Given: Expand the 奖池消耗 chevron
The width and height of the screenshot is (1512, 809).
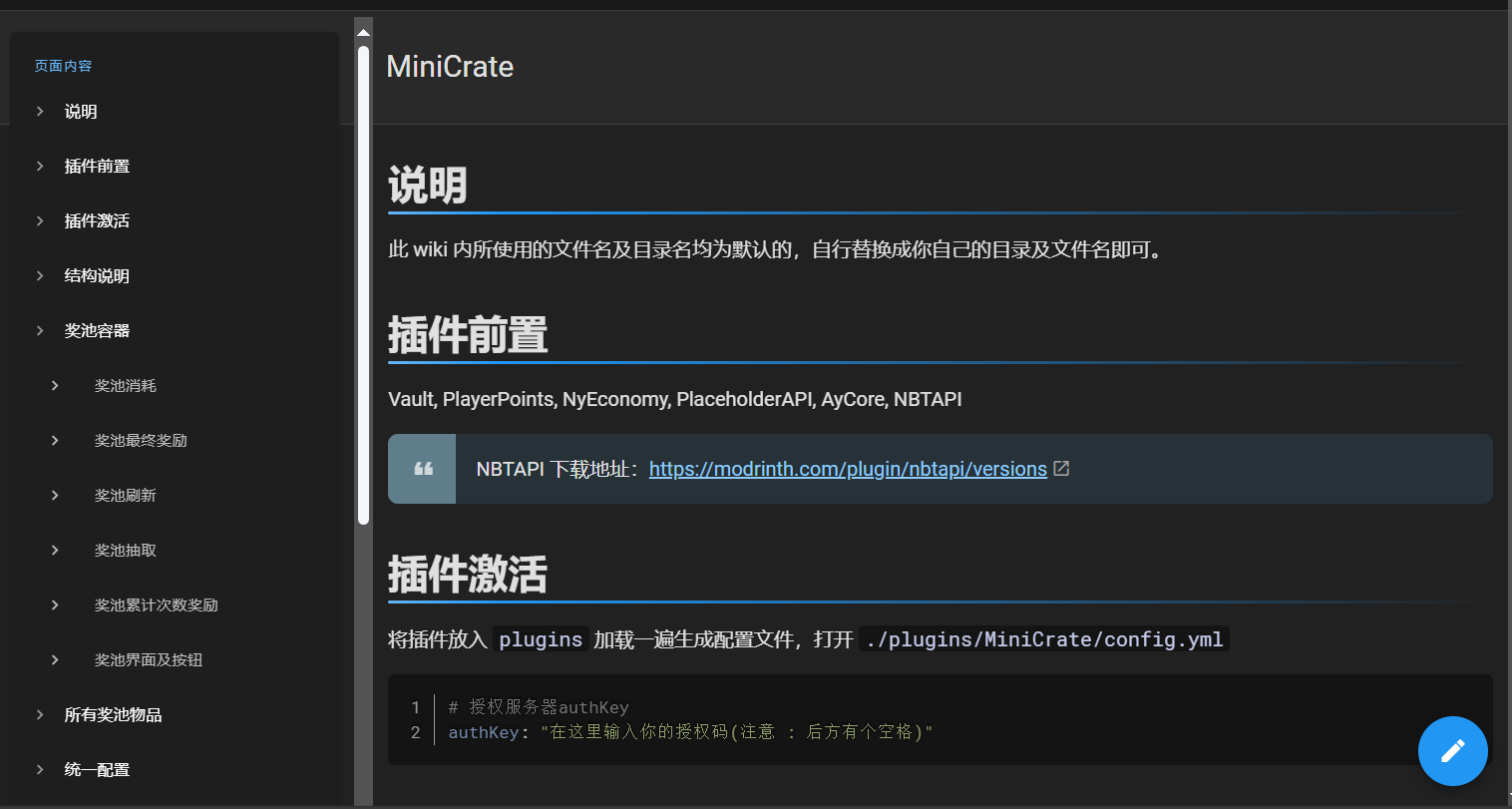Looking at the screenshot, I should coord(55,386).
